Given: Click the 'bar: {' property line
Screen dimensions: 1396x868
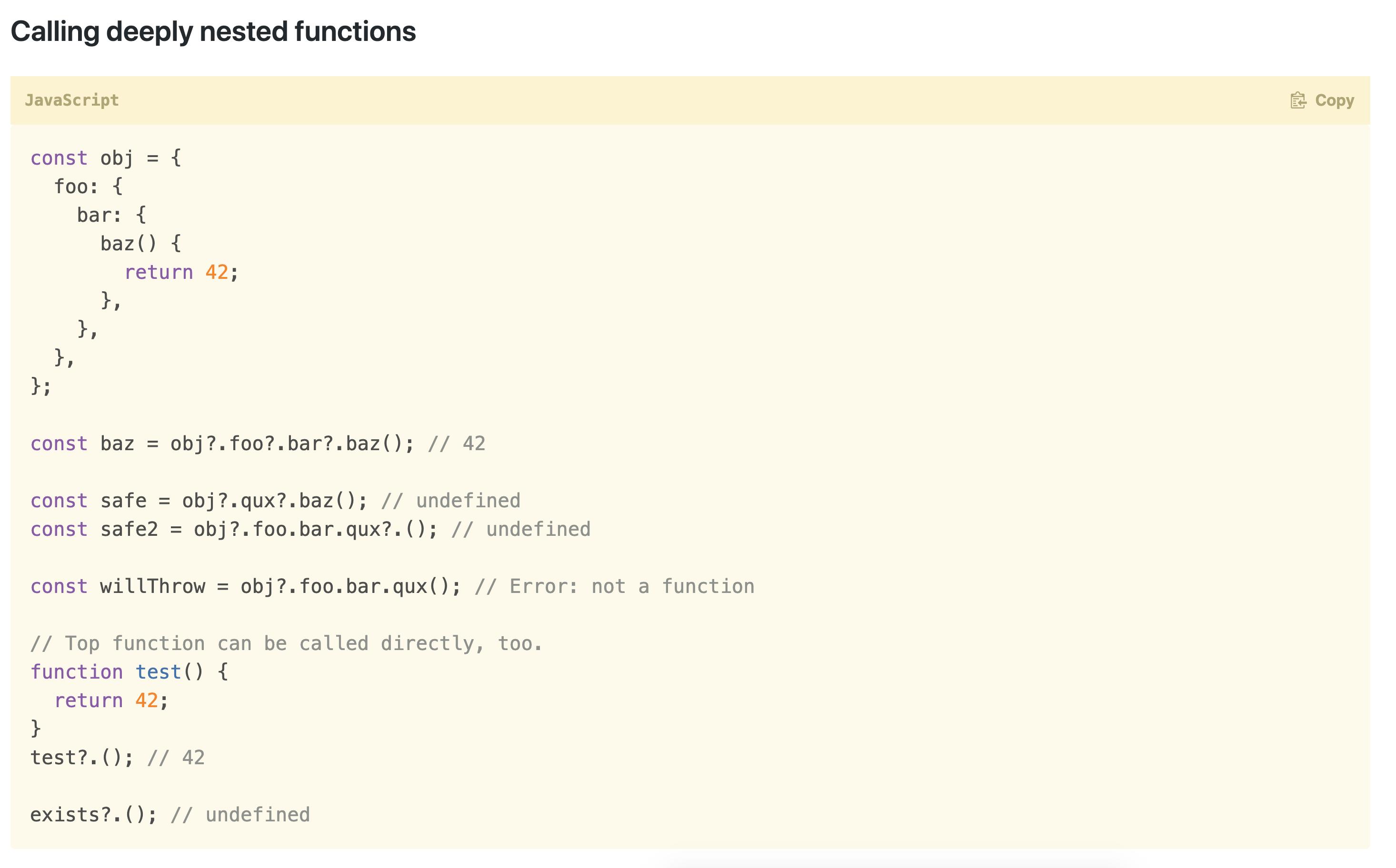Looking at the screenshot, I should 112,215.
